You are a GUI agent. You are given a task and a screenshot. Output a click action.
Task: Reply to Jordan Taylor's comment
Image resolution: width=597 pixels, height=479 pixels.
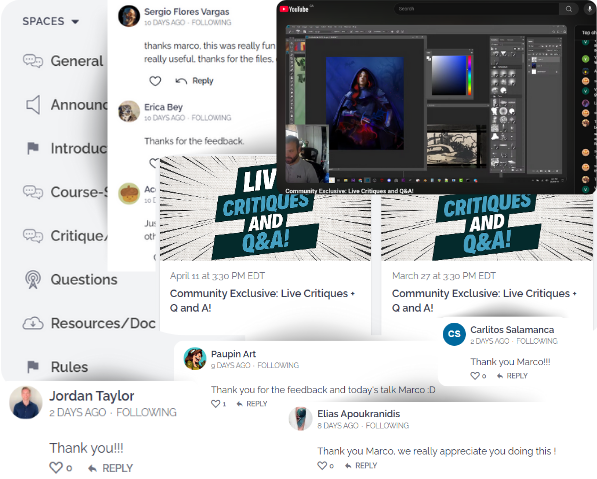pos(110,468)
